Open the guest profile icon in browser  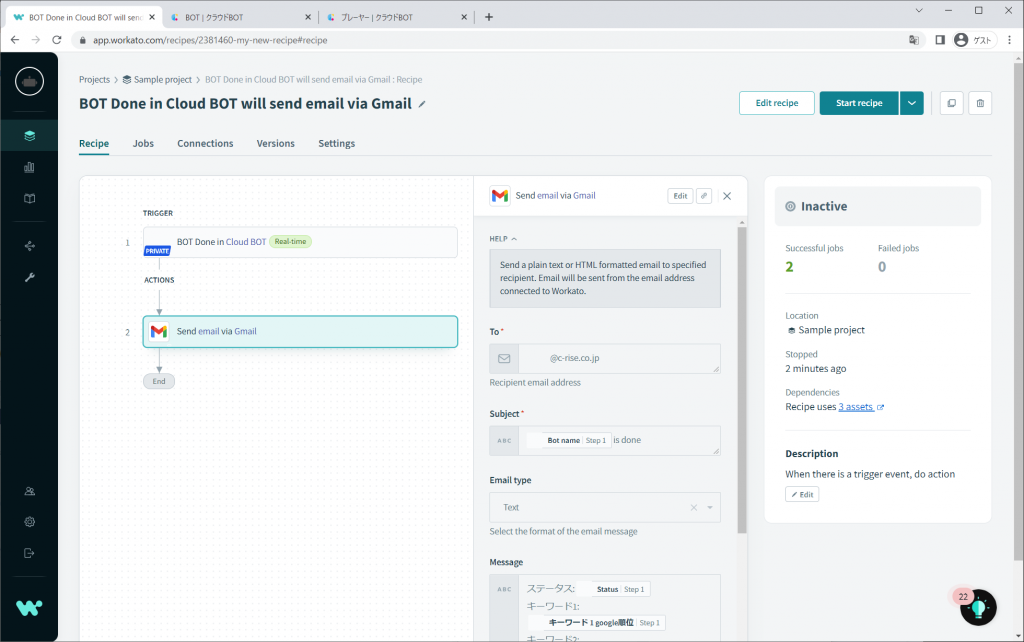[x=961, y=40]
